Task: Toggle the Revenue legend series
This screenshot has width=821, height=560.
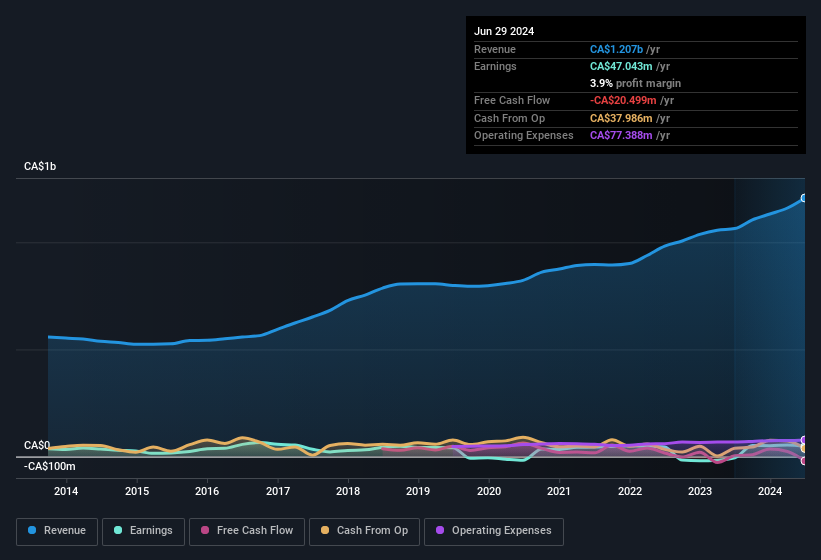Action: (x=57, y=531)
